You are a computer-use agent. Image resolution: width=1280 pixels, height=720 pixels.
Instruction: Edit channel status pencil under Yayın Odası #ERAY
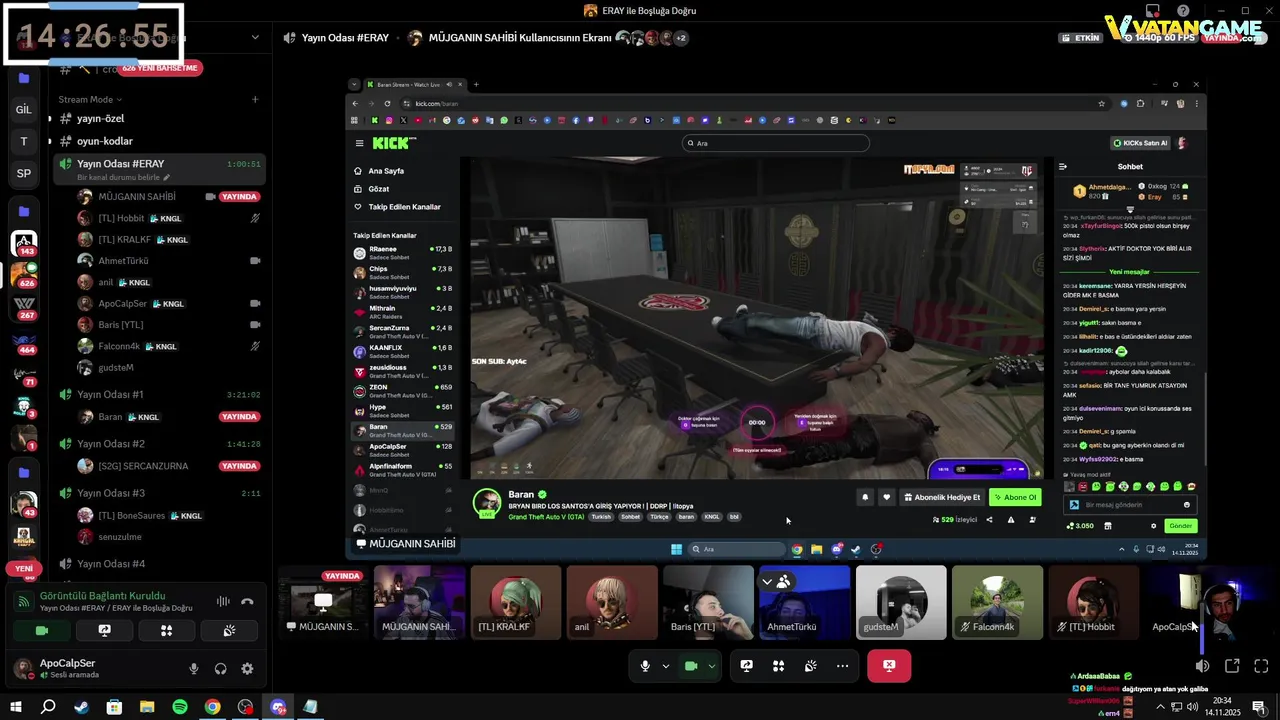(x=167, y=177)
